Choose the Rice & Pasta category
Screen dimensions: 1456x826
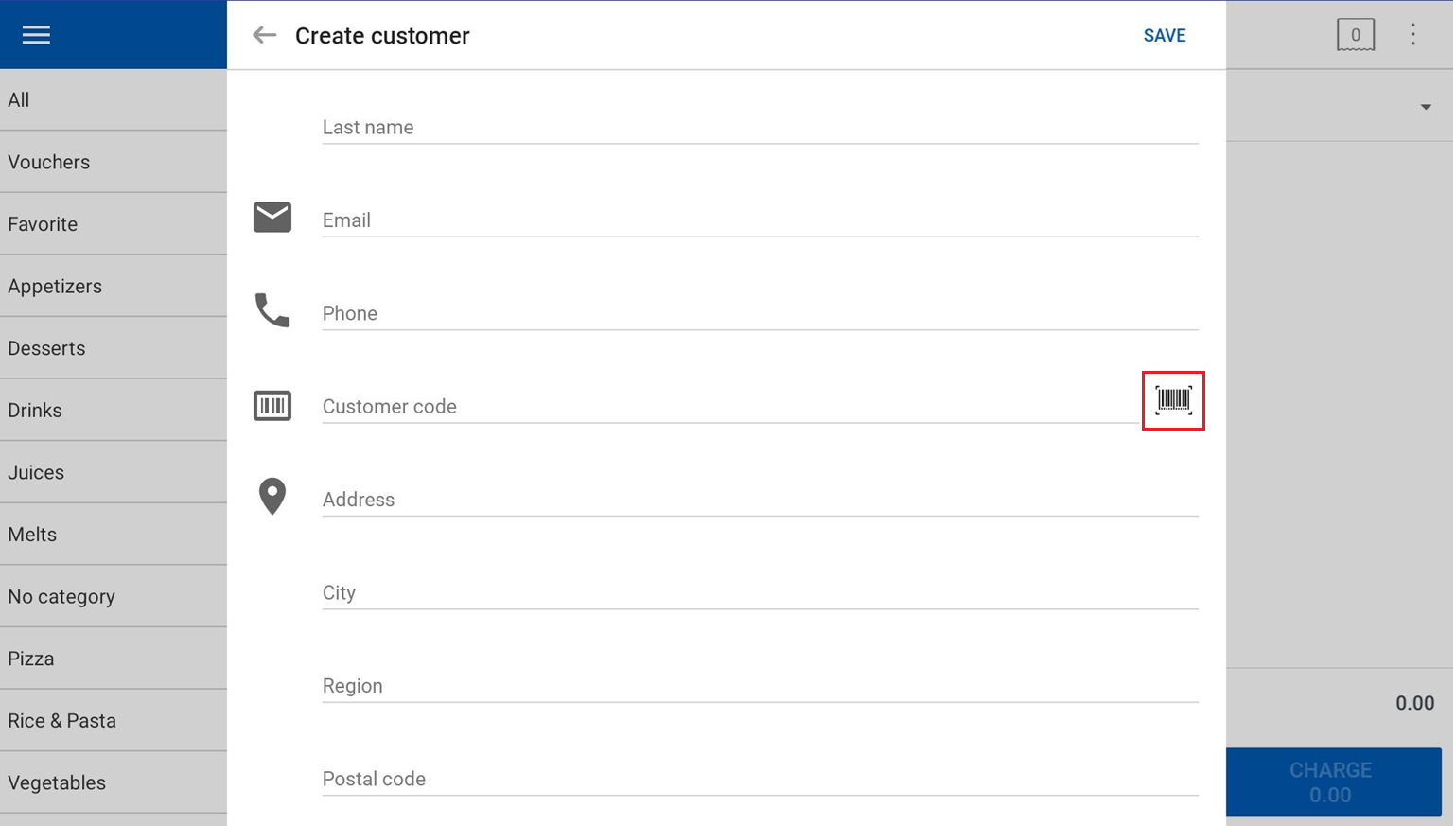(x=114, y=721)
